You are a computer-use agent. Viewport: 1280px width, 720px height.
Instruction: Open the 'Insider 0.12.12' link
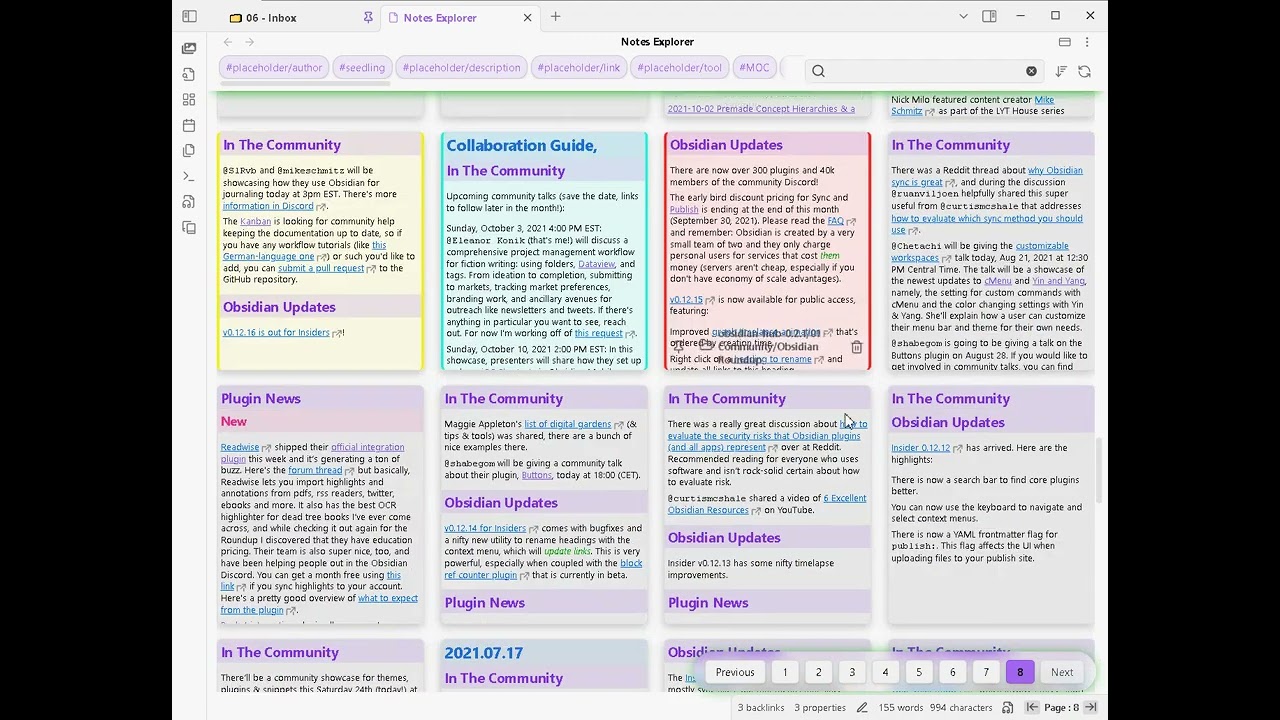pos(920,448)
